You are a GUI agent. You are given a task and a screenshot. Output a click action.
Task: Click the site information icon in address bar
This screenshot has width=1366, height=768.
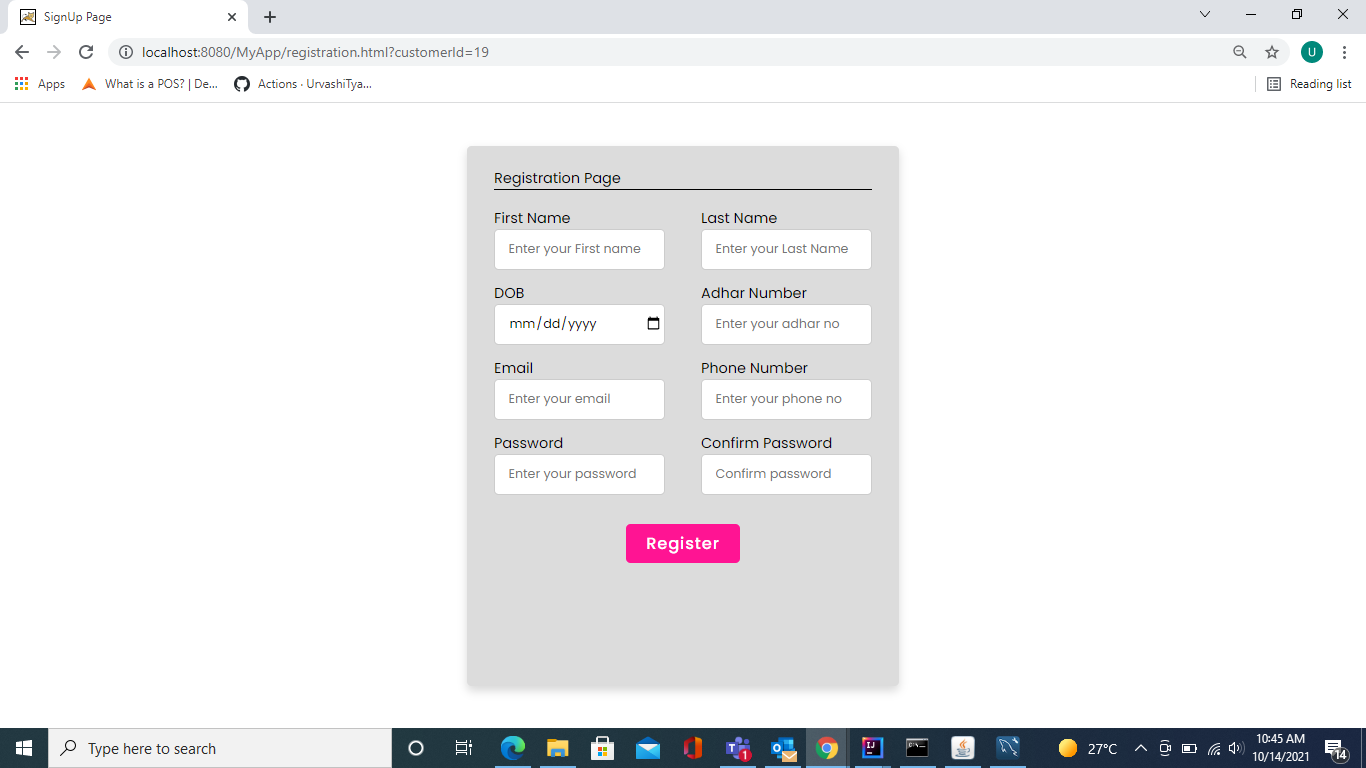127,52
